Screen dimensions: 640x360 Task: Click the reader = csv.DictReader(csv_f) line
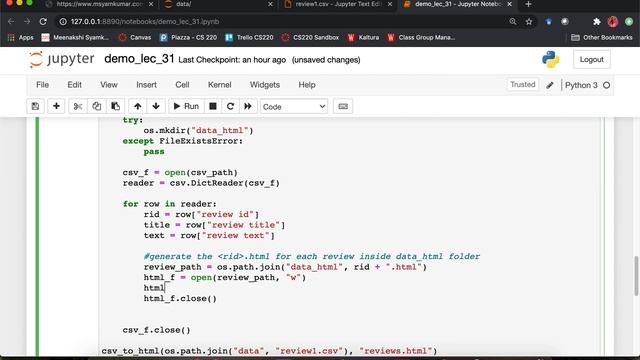(x=201, y=183)
